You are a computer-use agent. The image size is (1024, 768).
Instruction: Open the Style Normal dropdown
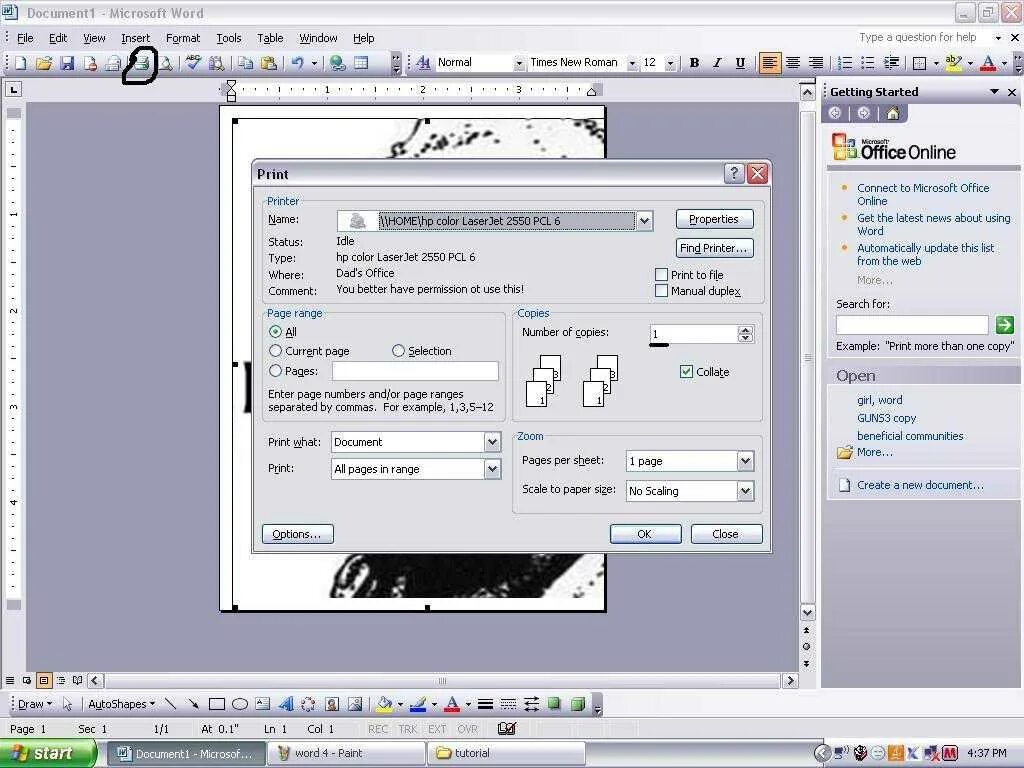pyautogui.click(x=519, y=63)
